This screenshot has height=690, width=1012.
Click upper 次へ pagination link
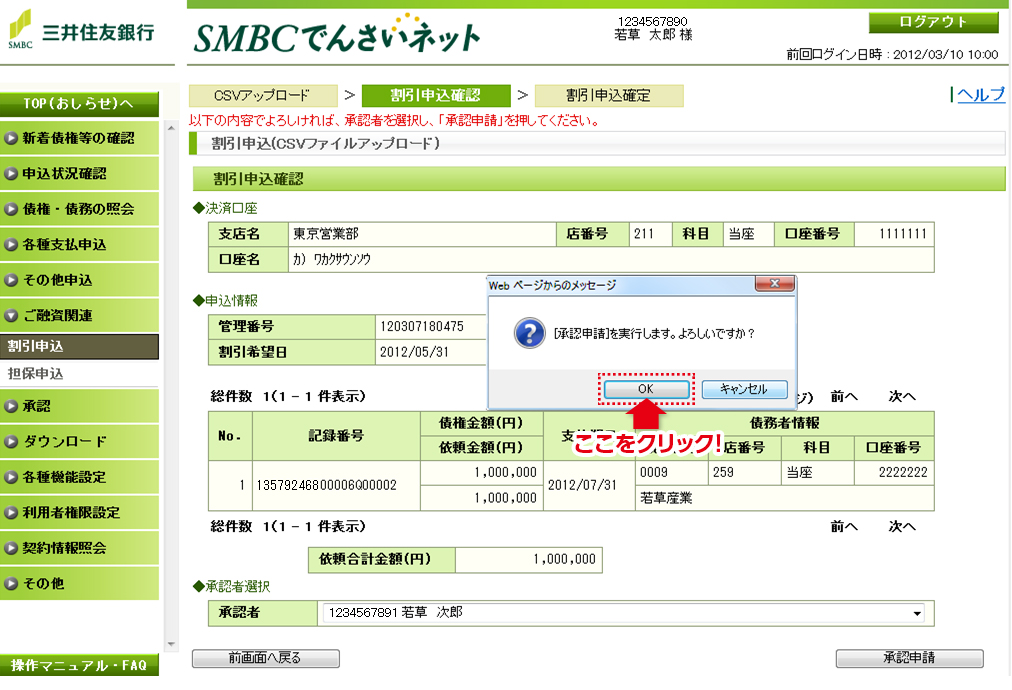[x=902, y=396]
